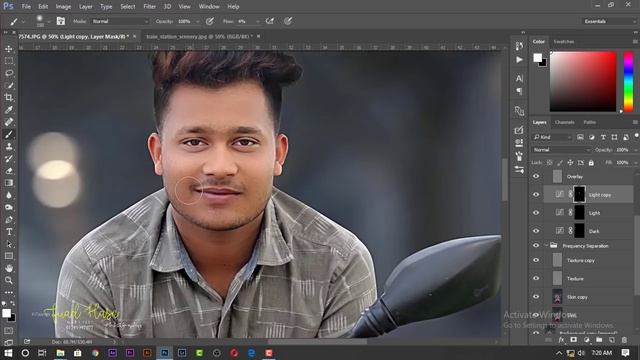
Task: Hide the Texture layer
Action: [536, 278]
